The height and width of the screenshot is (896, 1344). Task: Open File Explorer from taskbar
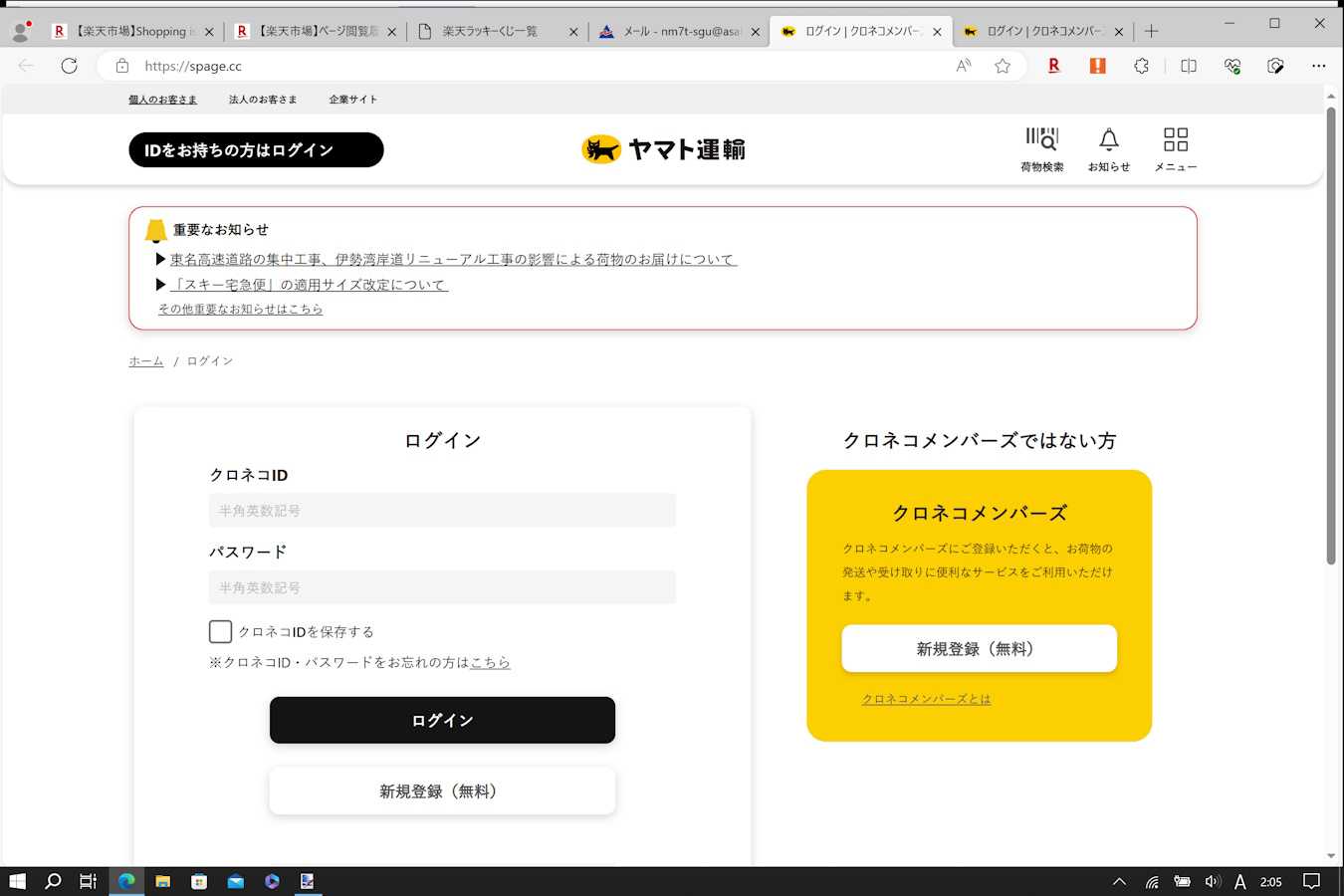click(x=162, y=881)
